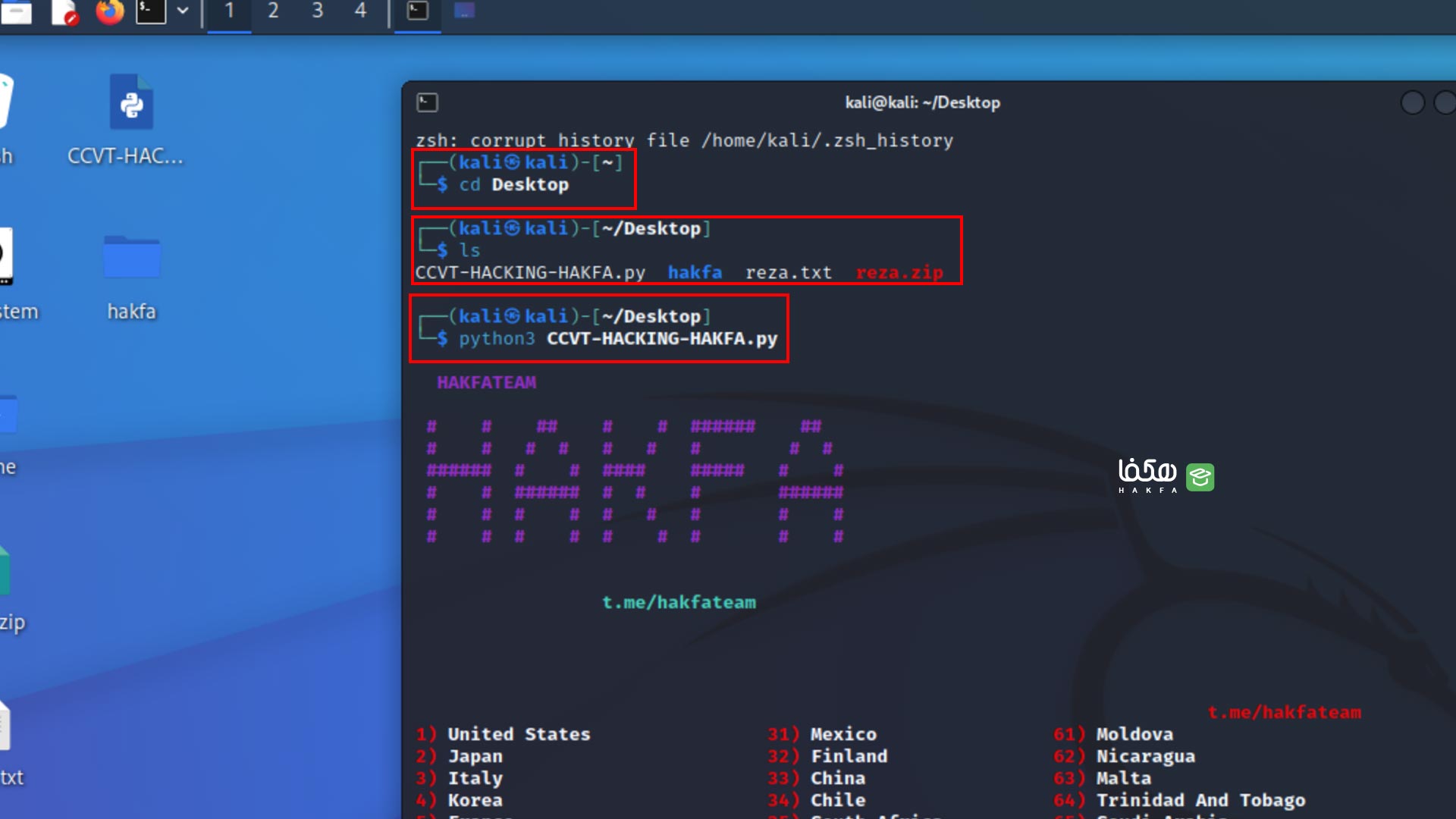Click option 33) China
1456x819 pixels.
point(816,778)
